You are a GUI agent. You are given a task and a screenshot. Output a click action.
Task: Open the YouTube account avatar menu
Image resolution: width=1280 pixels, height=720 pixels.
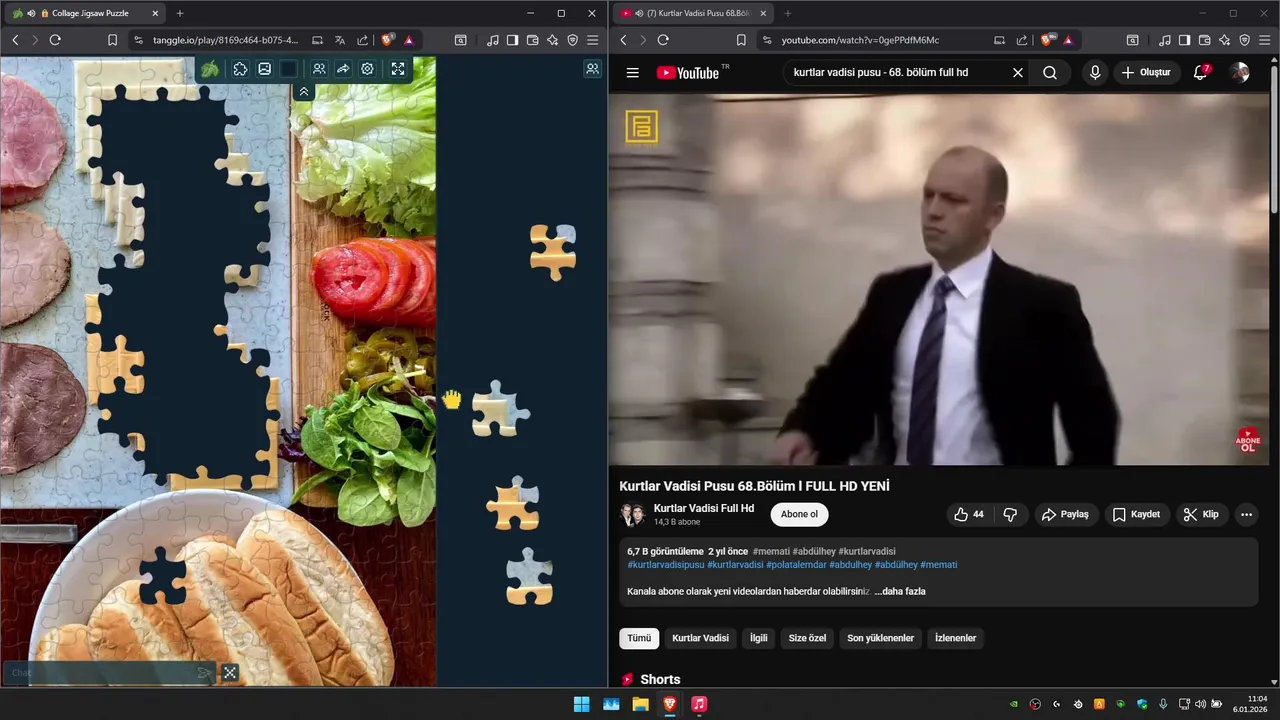click(1240, 72)
